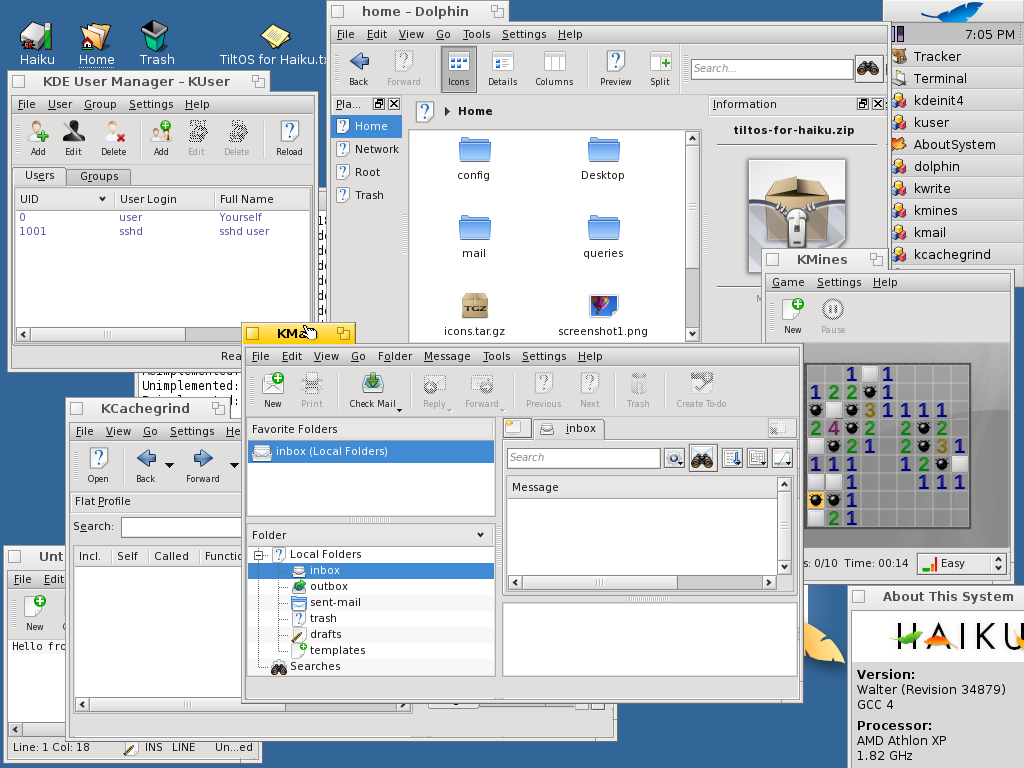Open Easy difficulty combo box in KMines
The height and width of the screenshot is (768, 1024).
pyautogui.click(x=961, y=564)
